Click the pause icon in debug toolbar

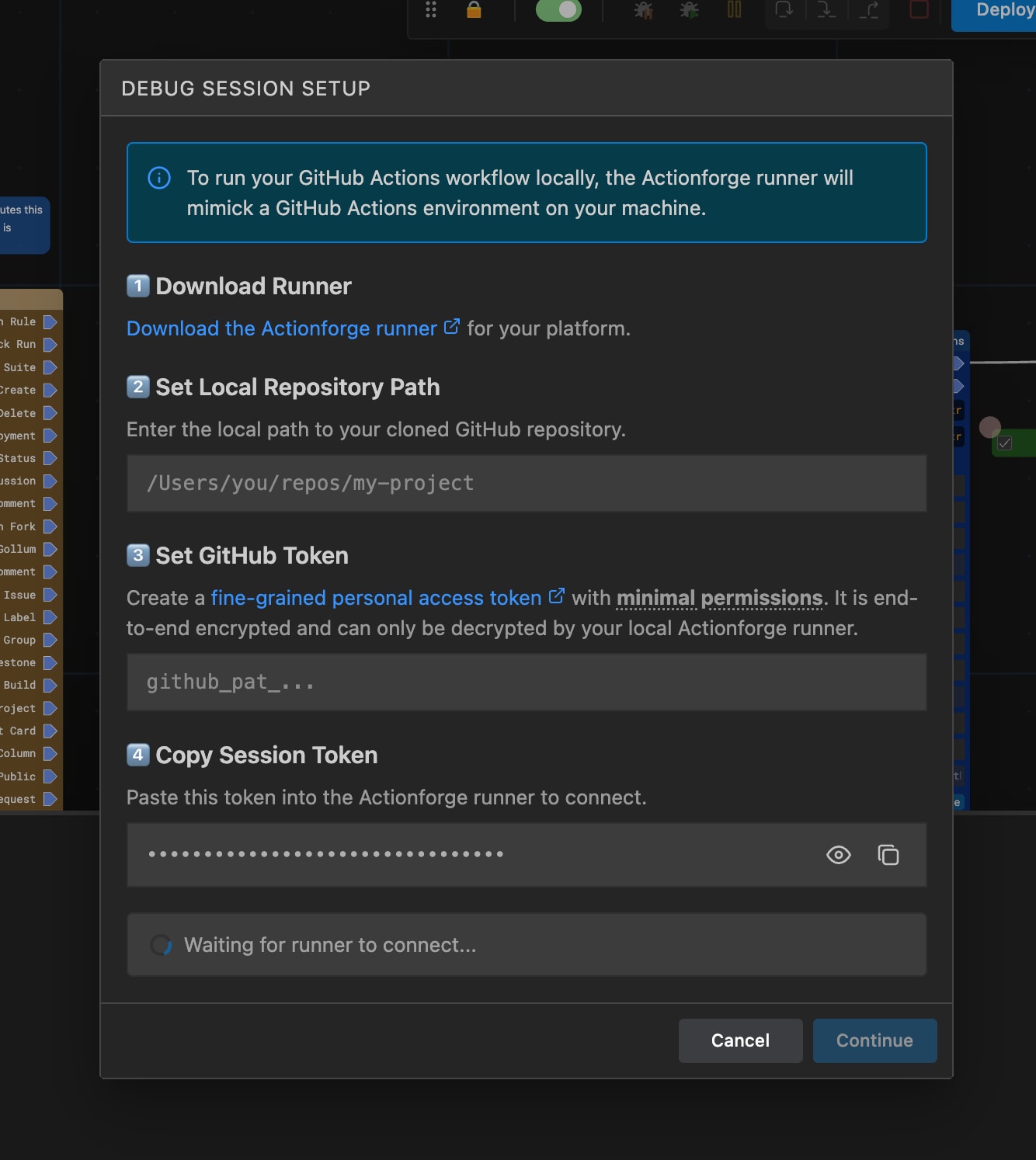tap(734, 10)
